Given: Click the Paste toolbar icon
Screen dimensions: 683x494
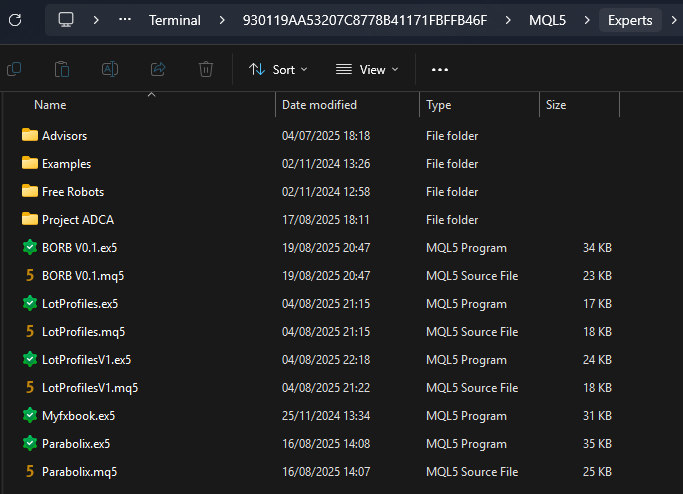Looking at the screenshot, I should 62,69.
